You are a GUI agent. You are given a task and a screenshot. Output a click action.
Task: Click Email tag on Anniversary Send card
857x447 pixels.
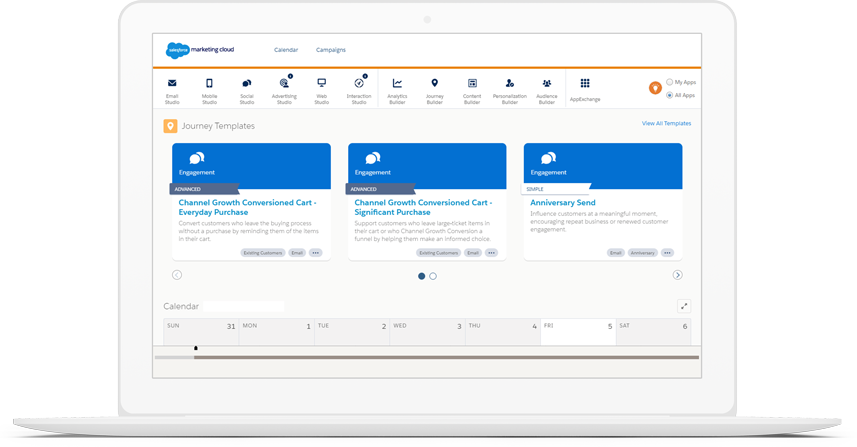coord(616,253)
